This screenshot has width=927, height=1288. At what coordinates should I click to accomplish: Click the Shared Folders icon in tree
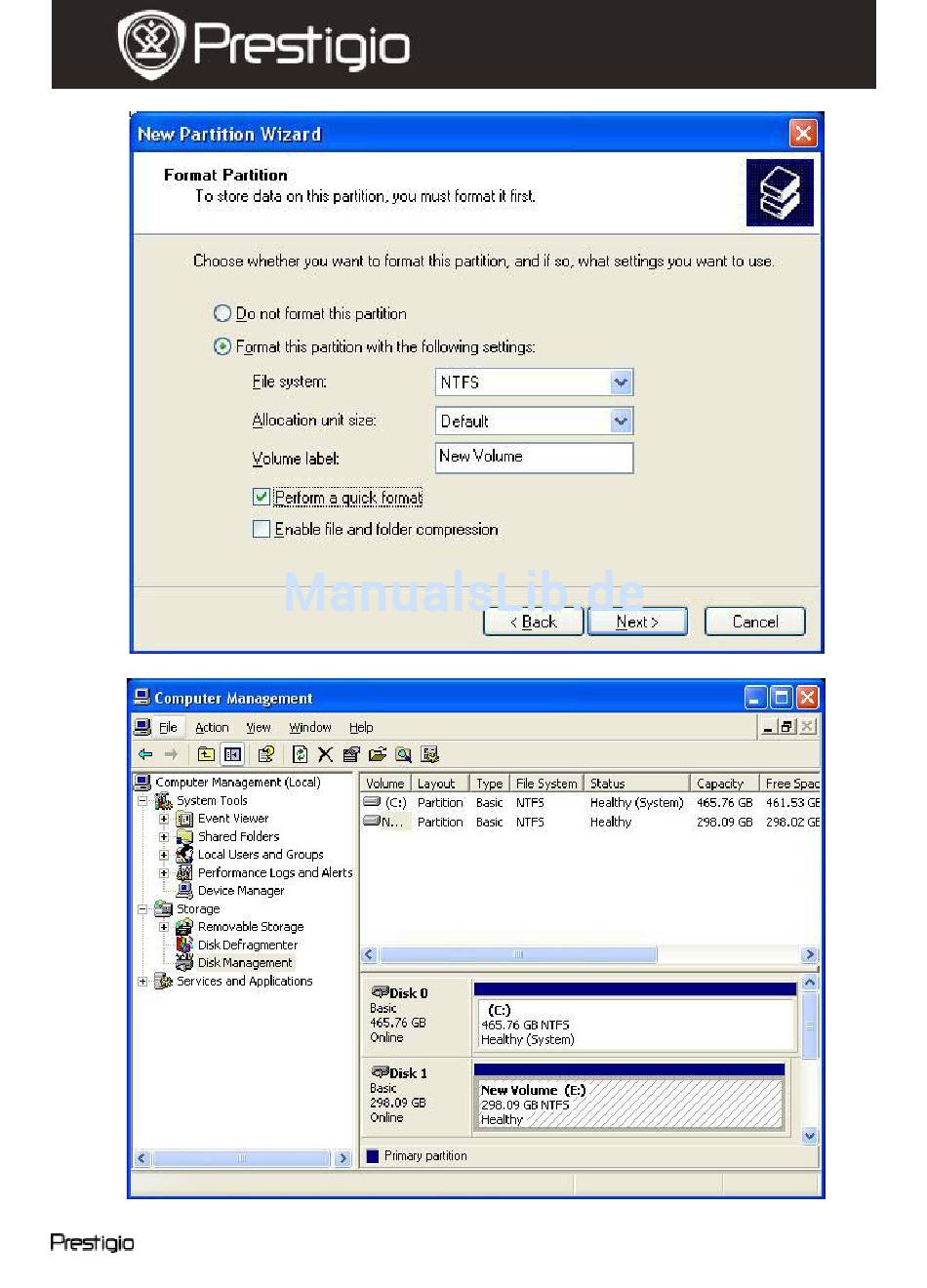coord(184,836)
